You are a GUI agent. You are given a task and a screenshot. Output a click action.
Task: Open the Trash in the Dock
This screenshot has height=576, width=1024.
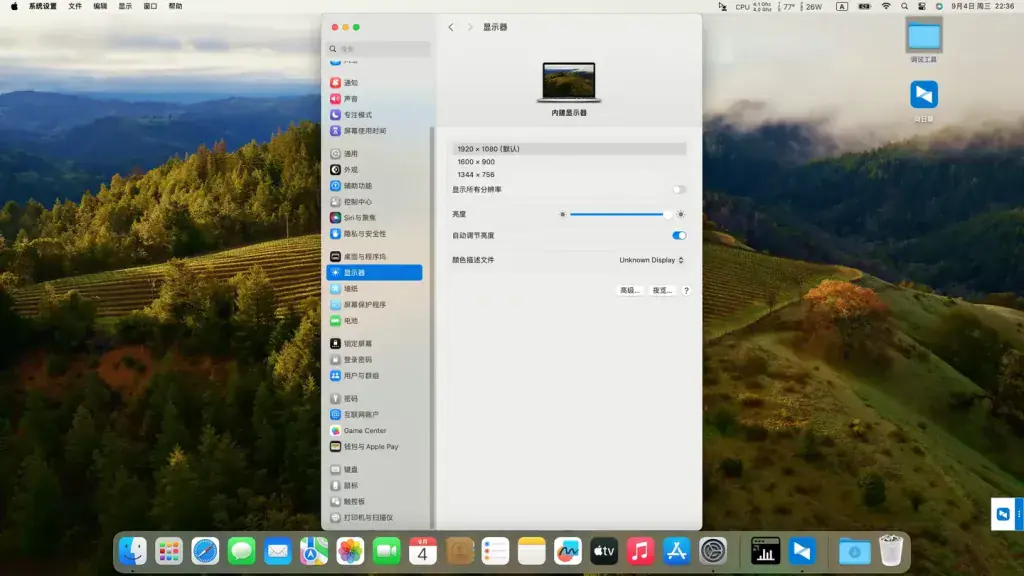click(x=891, y=551)
